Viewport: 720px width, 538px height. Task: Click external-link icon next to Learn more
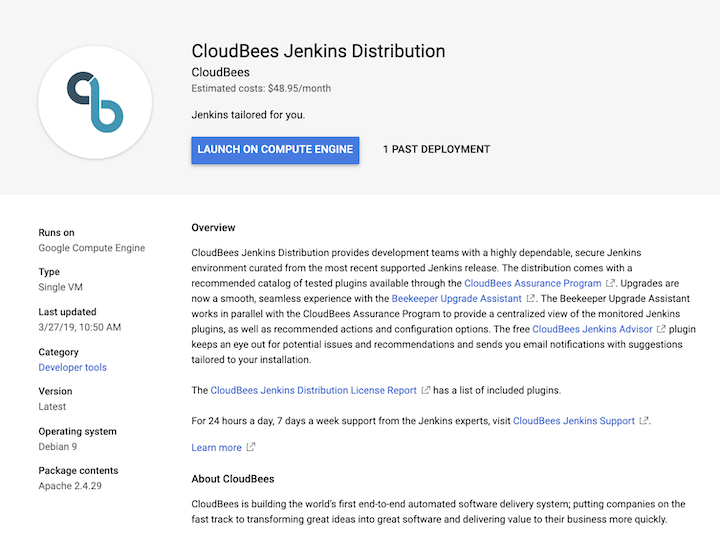251,447
